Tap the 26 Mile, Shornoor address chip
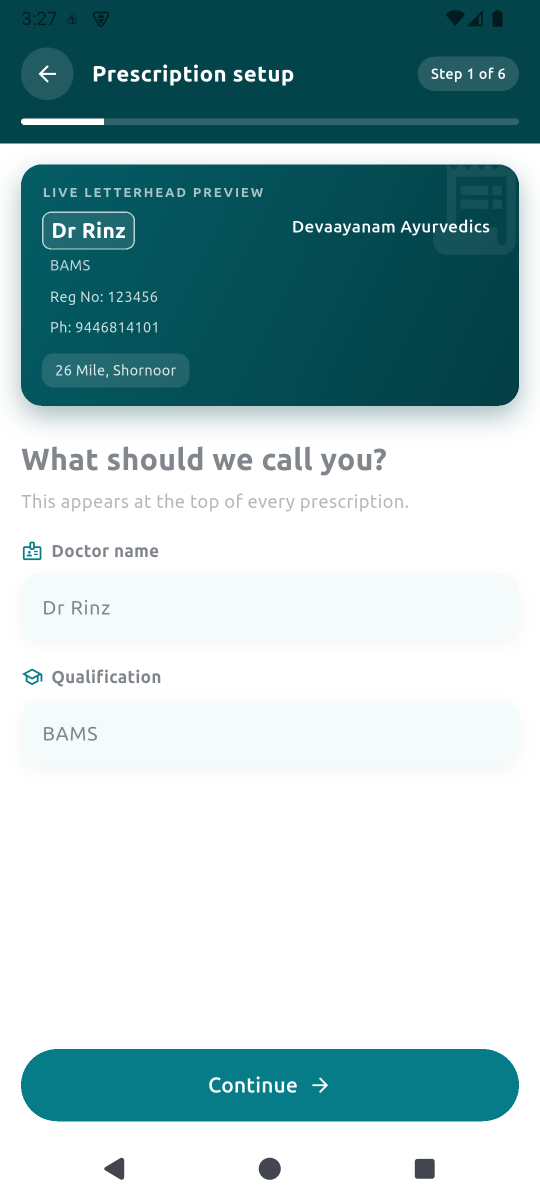The height and width of the screenshot is (1200, 540). pyautogui.click(x=116, y=370)
